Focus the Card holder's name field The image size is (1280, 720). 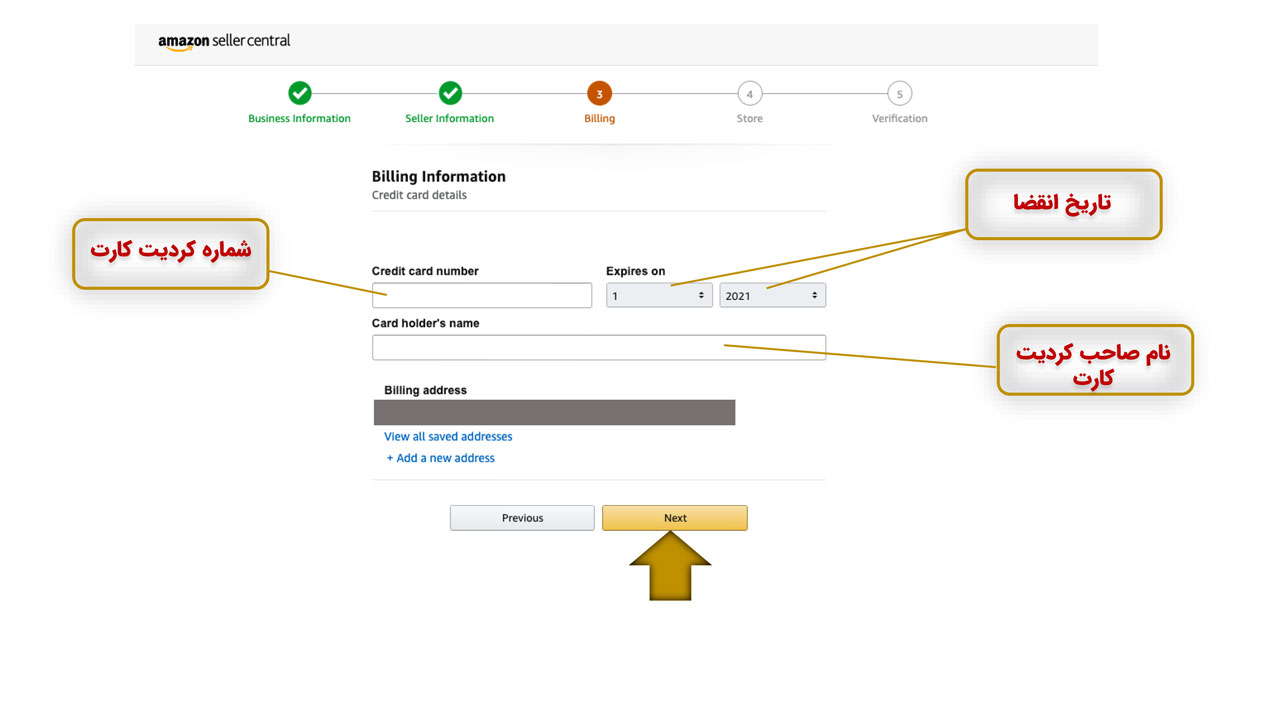click(x=599, y=347)
